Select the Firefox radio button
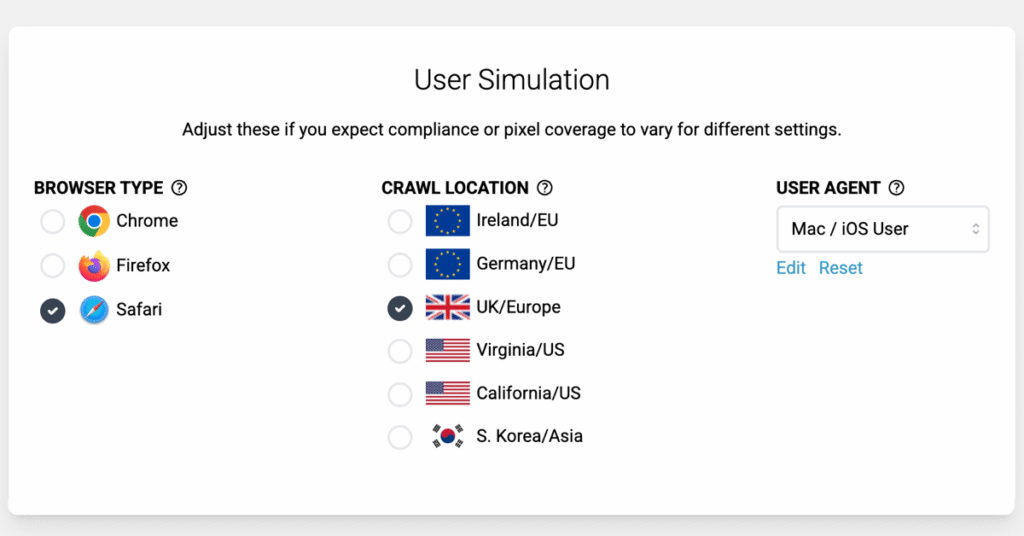The width and height of the screenshot is (1024, 536). 52,266
